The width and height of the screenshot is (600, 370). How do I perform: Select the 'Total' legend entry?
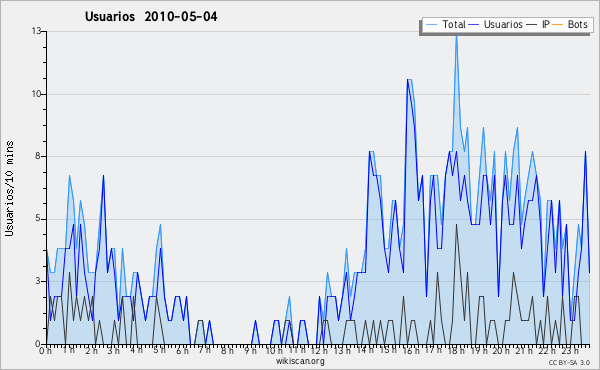pos(446,24)
